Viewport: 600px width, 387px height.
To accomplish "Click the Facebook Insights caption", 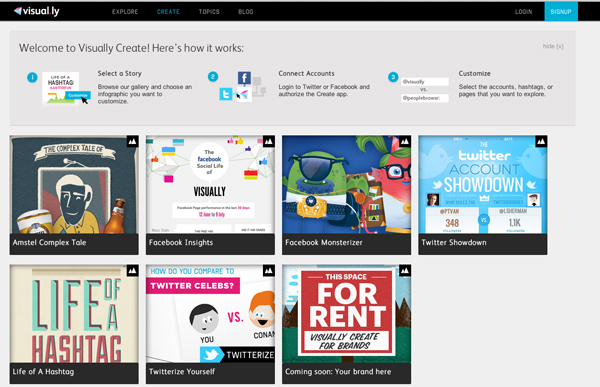I will 181,242.
